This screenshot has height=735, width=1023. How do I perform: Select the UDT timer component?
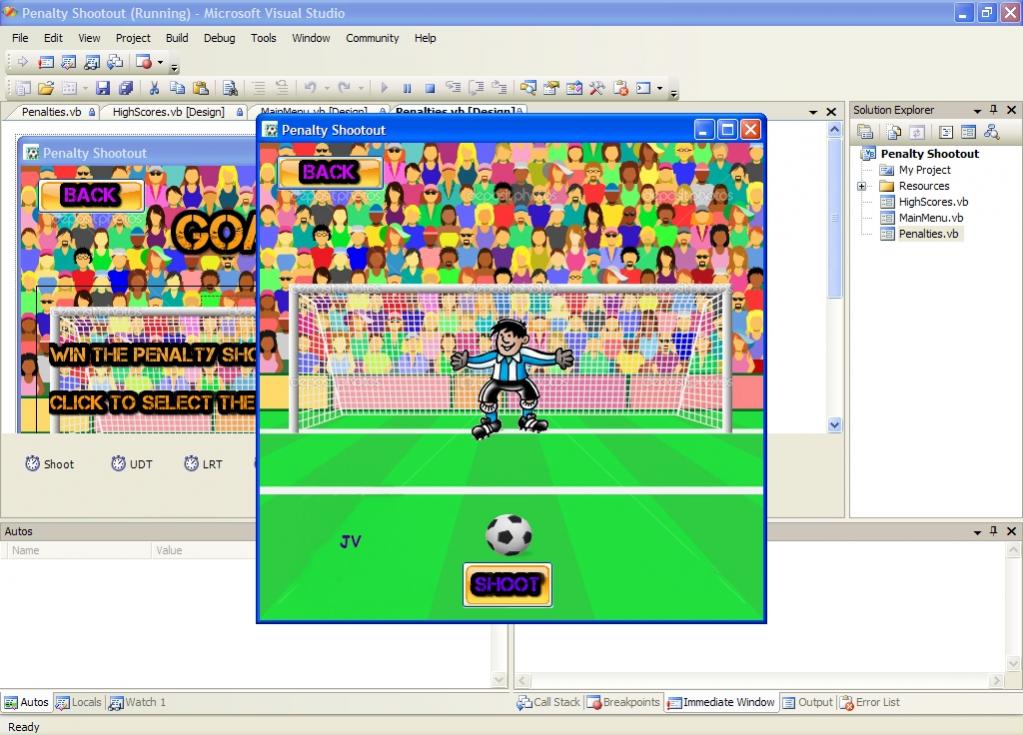[x=132, y=464]
